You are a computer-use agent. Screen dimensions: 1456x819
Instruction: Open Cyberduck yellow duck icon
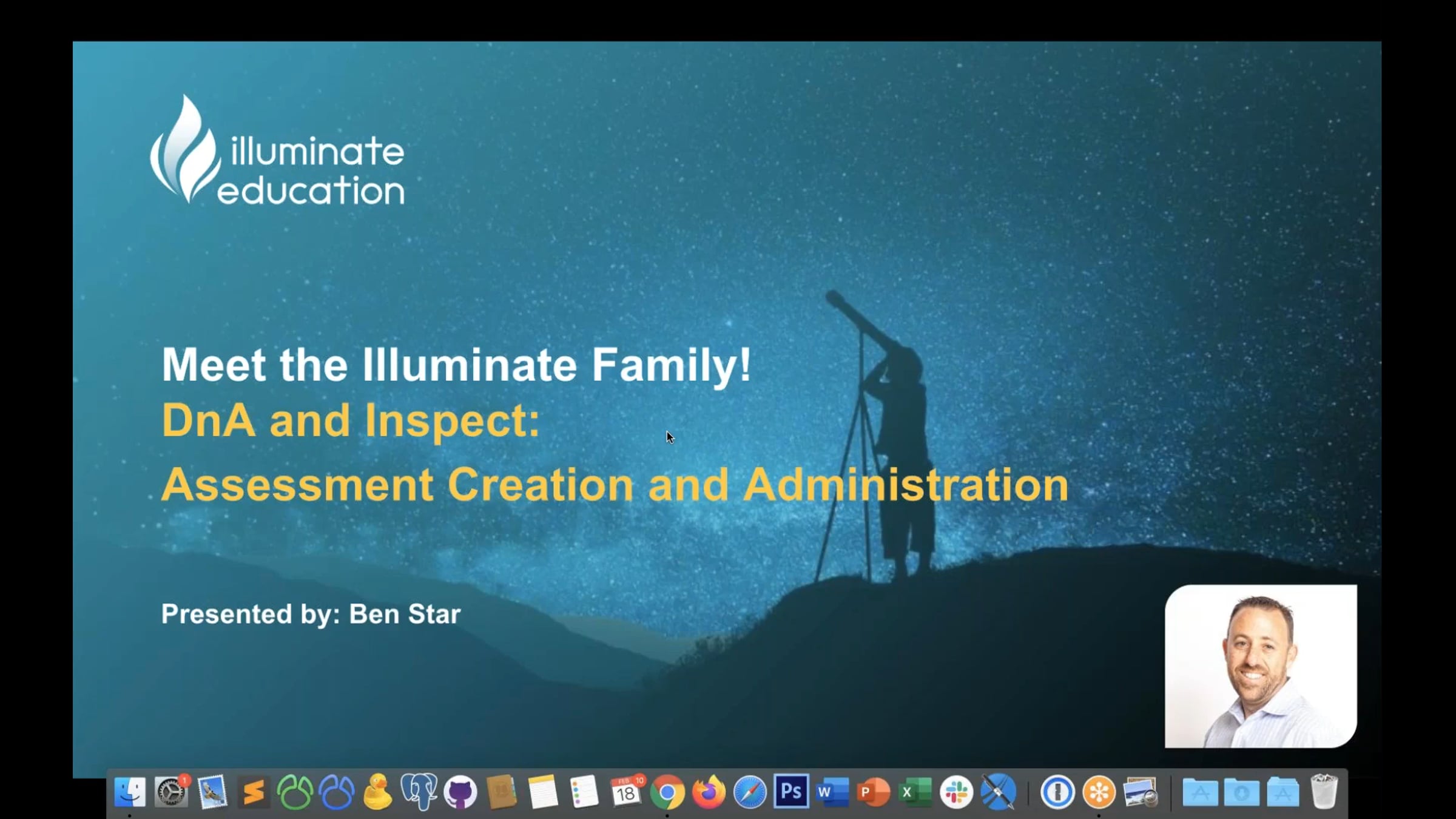click(377, 792)
